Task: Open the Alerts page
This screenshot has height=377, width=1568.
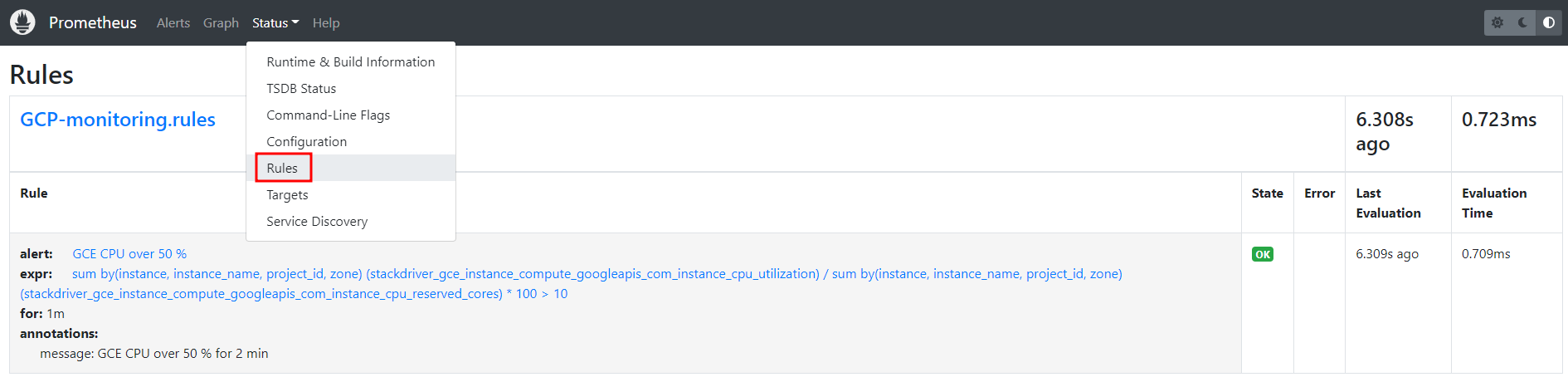Action: (173, 23)
